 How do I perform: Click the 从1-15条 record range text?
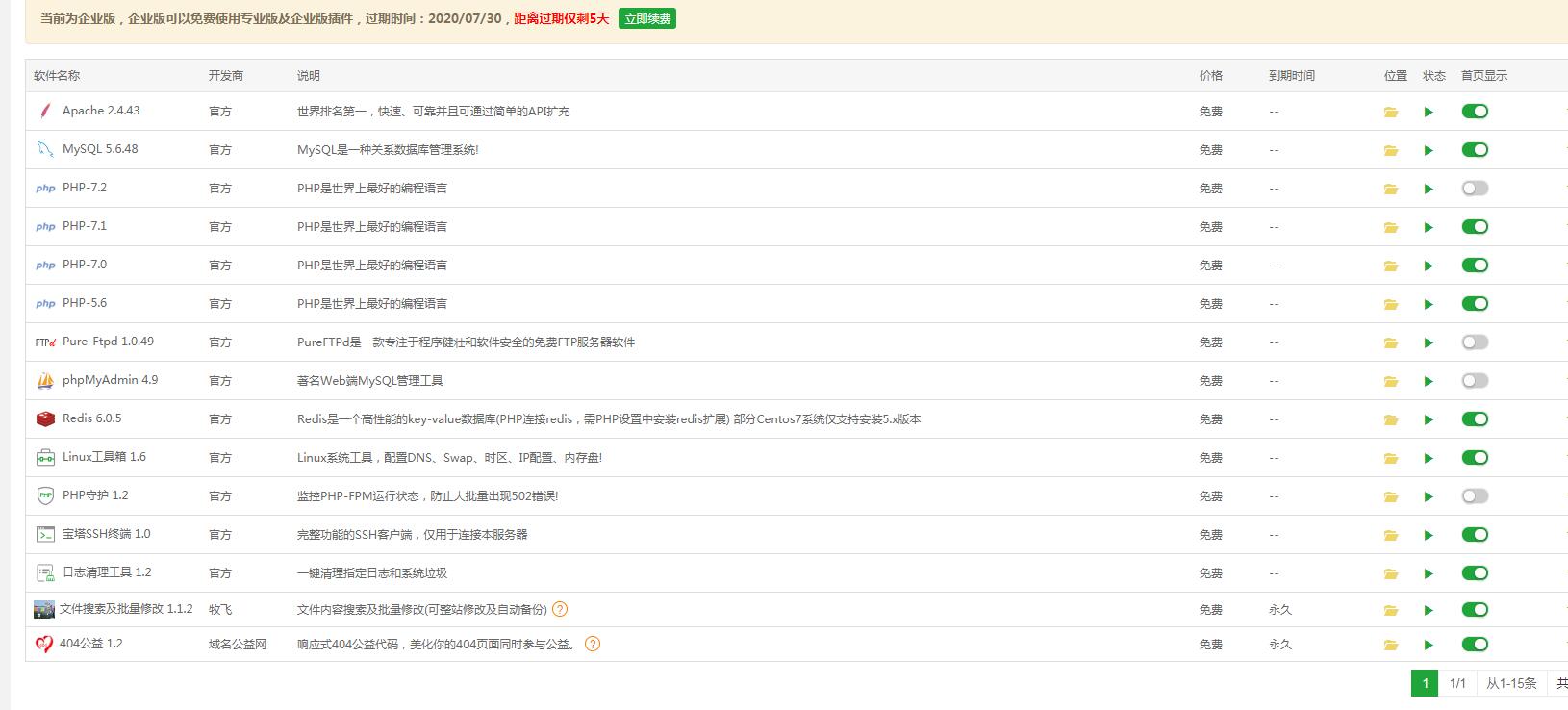tap(1511, 683)
